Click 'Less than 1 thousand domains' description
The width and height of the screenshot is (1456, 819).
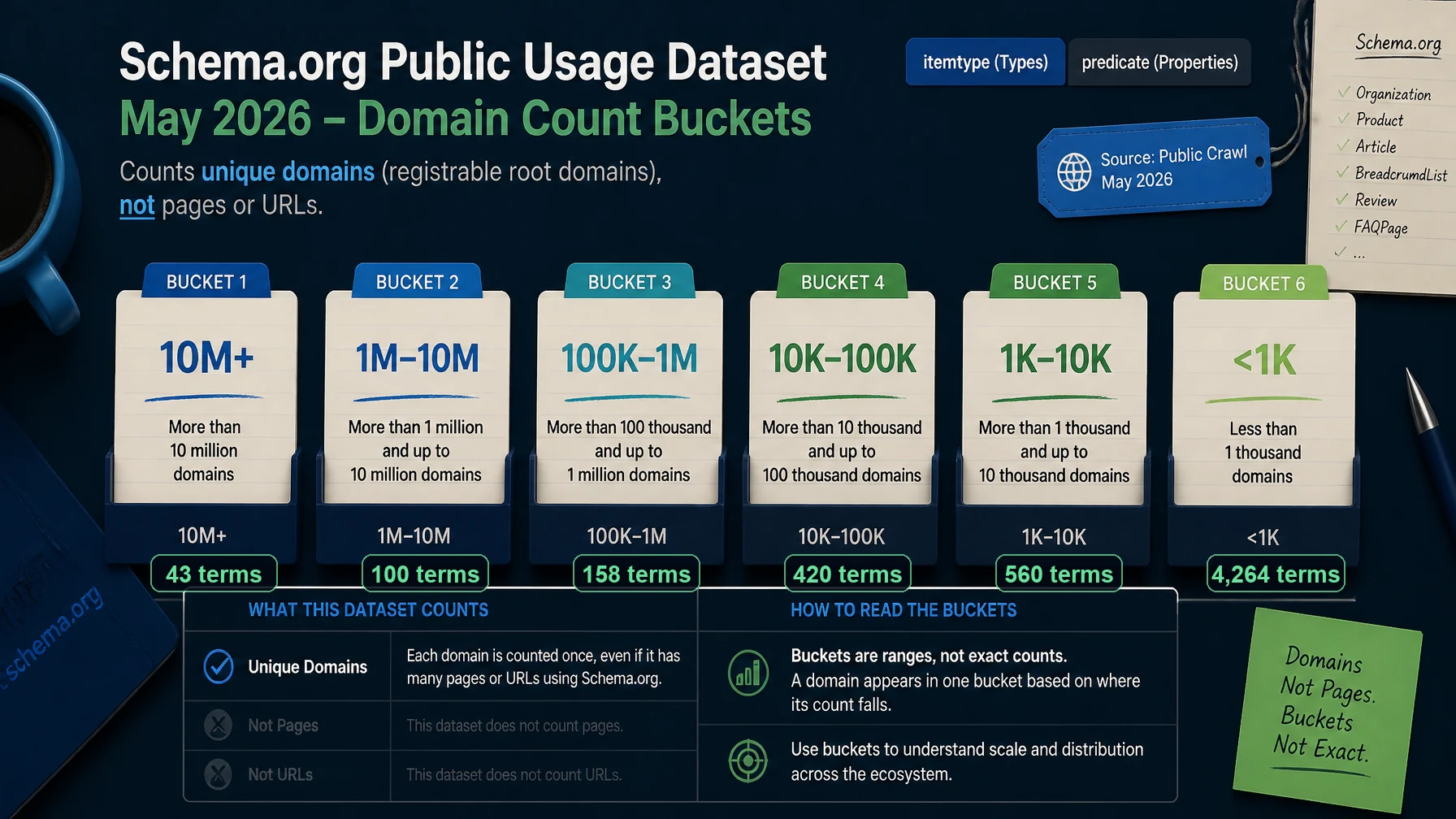[x=1263, y=452]
